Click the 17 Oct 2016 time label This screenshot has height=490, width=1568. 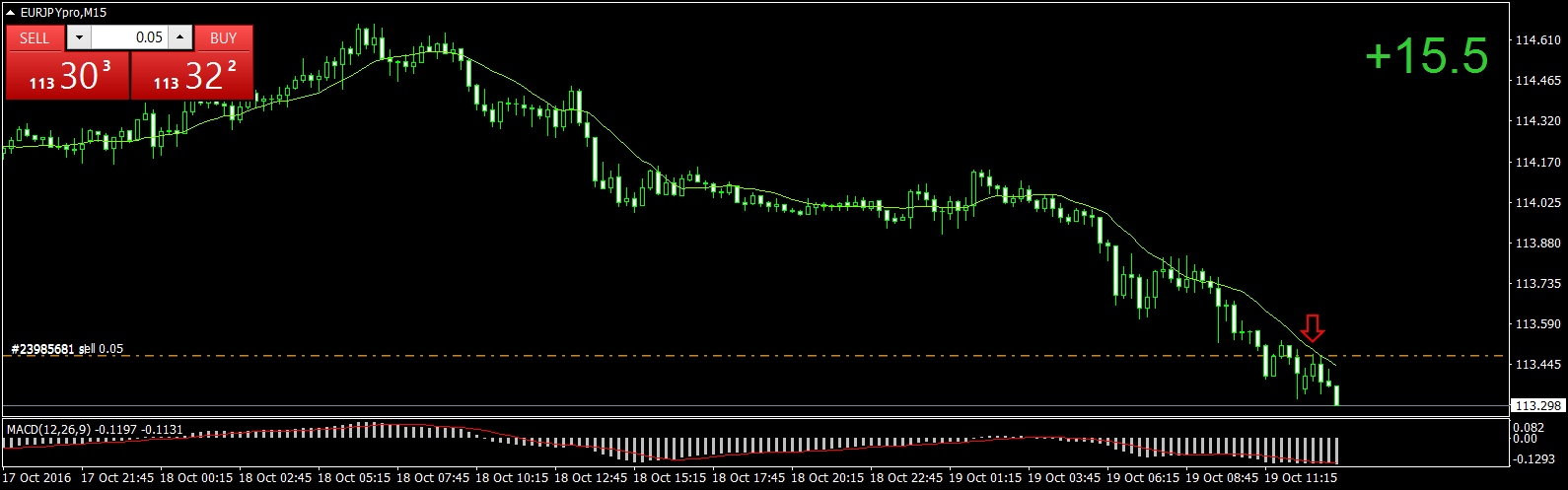coord(37,478)
